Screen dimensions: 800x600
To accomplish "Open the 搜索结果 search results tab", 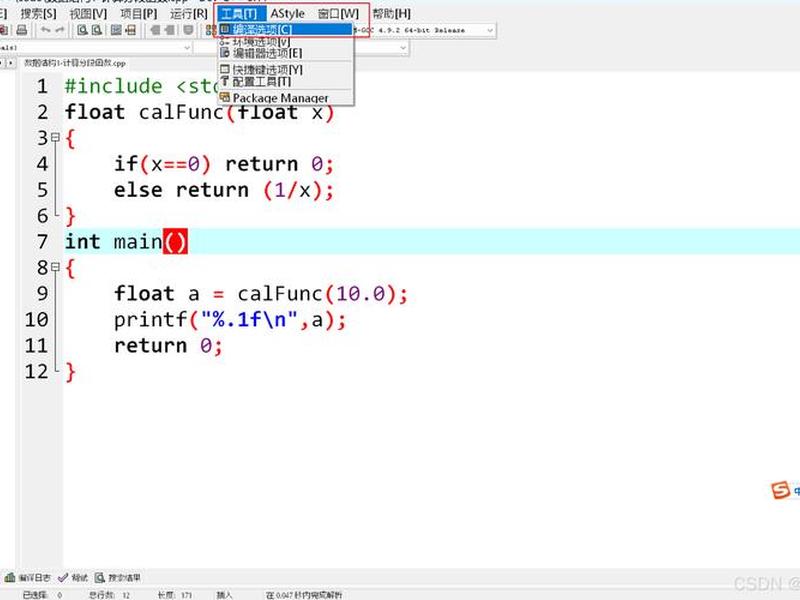I will click(118, 577).
